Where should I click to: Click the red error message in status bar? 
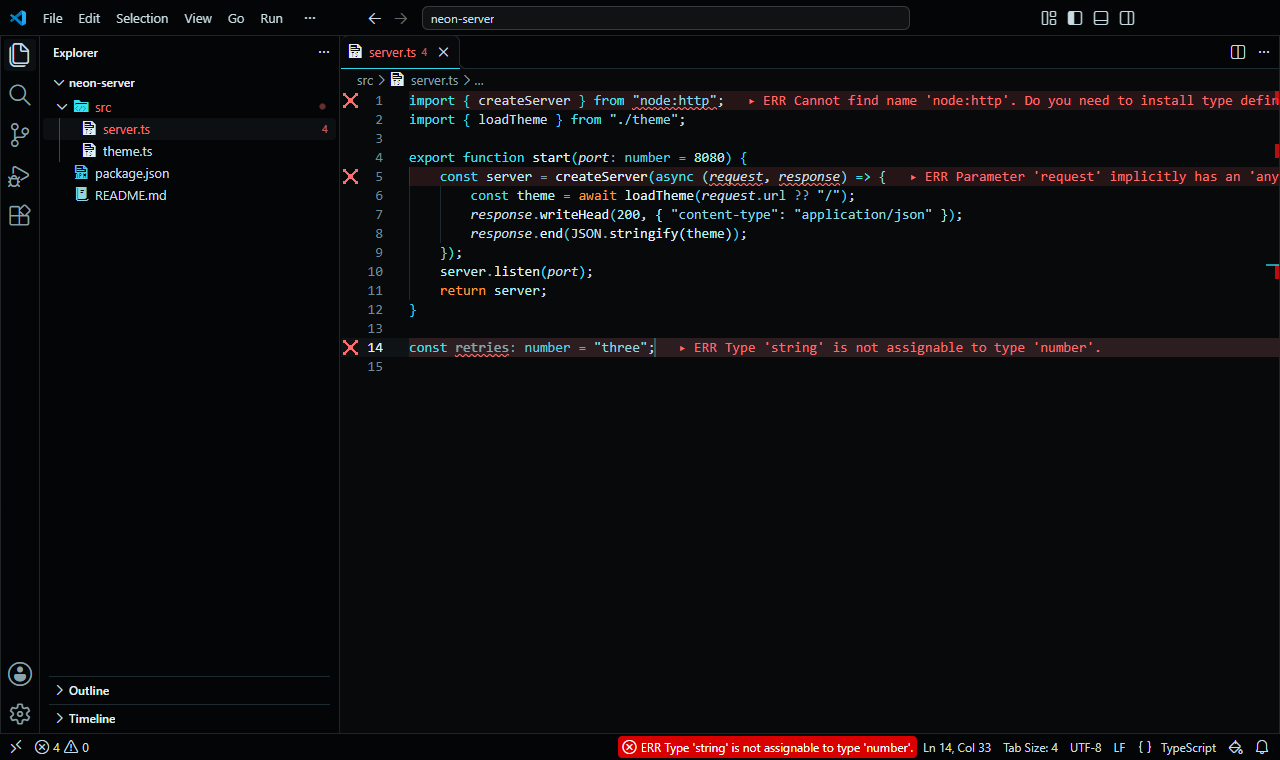(767, 747)
